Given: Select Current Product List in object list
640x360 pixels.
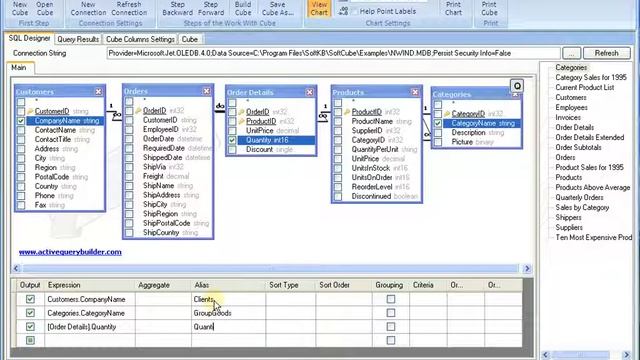Looking at the screenshot, I should tap(584, 87).
